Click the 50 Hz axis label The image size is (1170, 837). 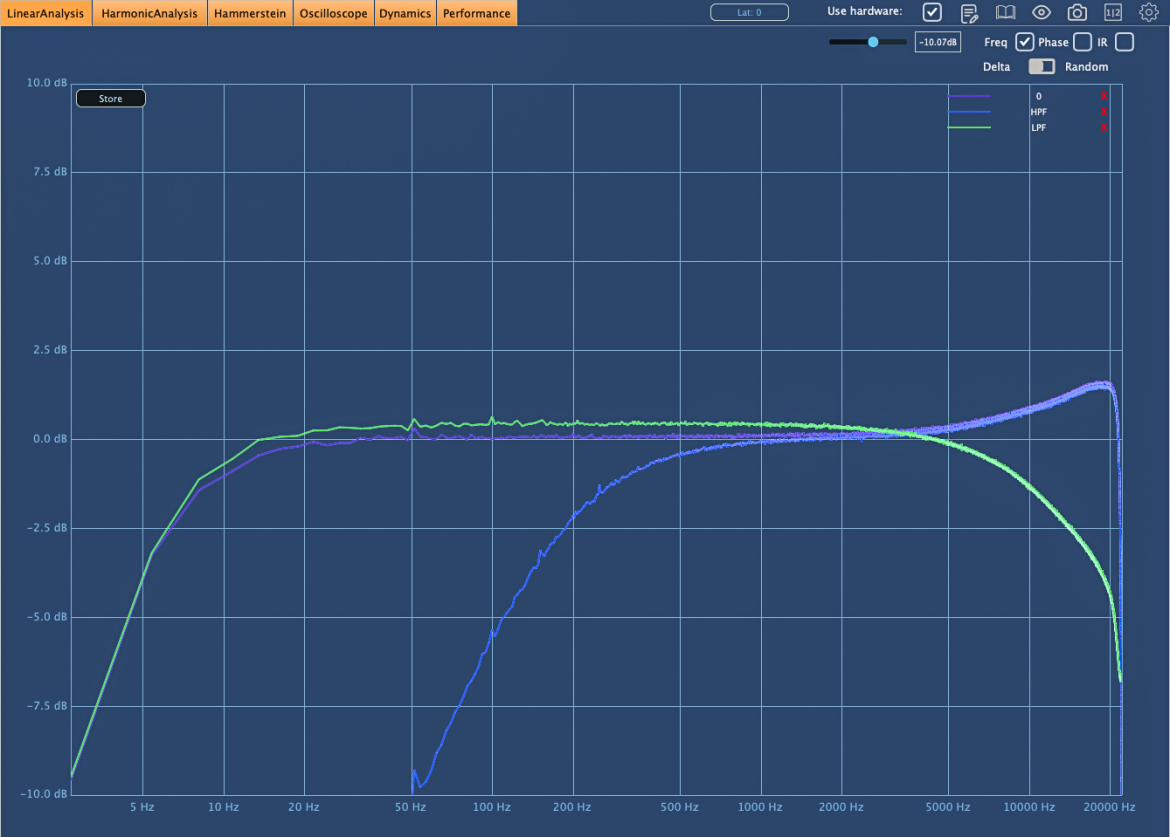(x=410, y=807)
